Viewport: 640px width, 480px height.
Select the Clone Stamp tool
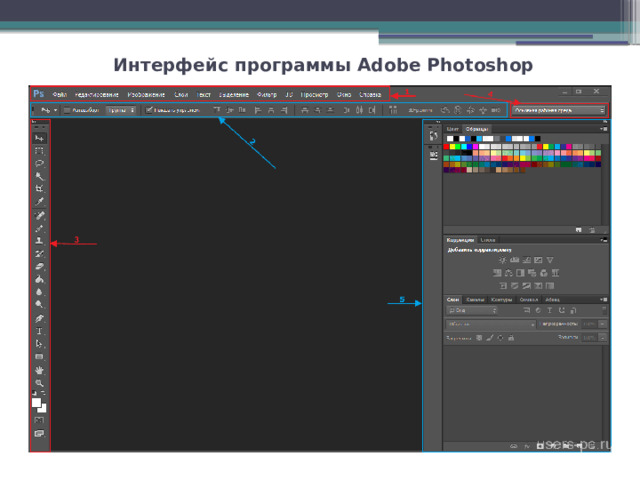tap(39, 241)
